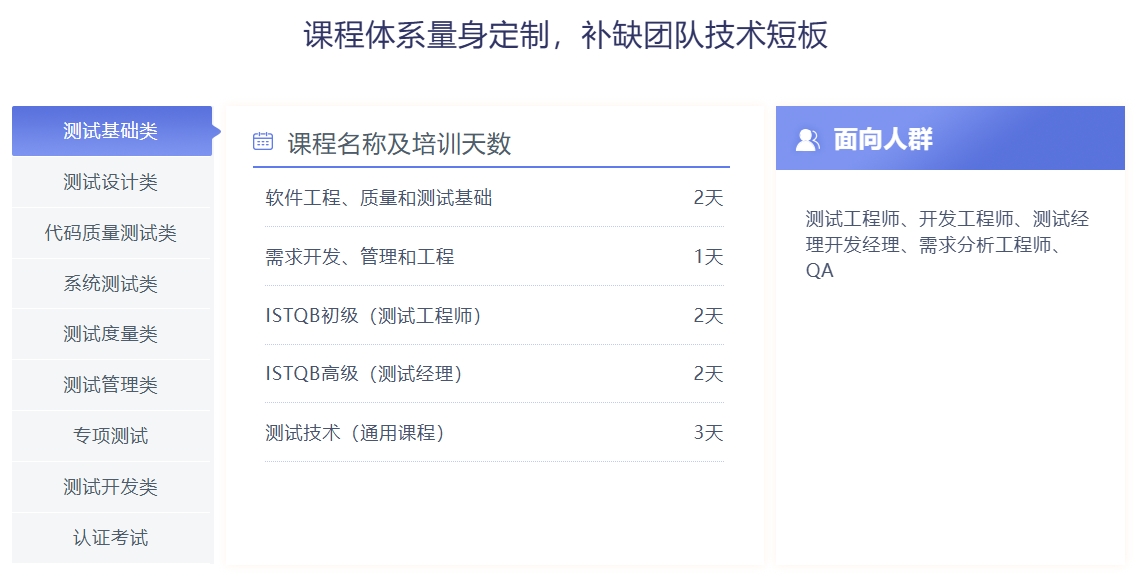Show the 测试管理类 courses
The image size is (1139, 576).
[x=111, y=385]
